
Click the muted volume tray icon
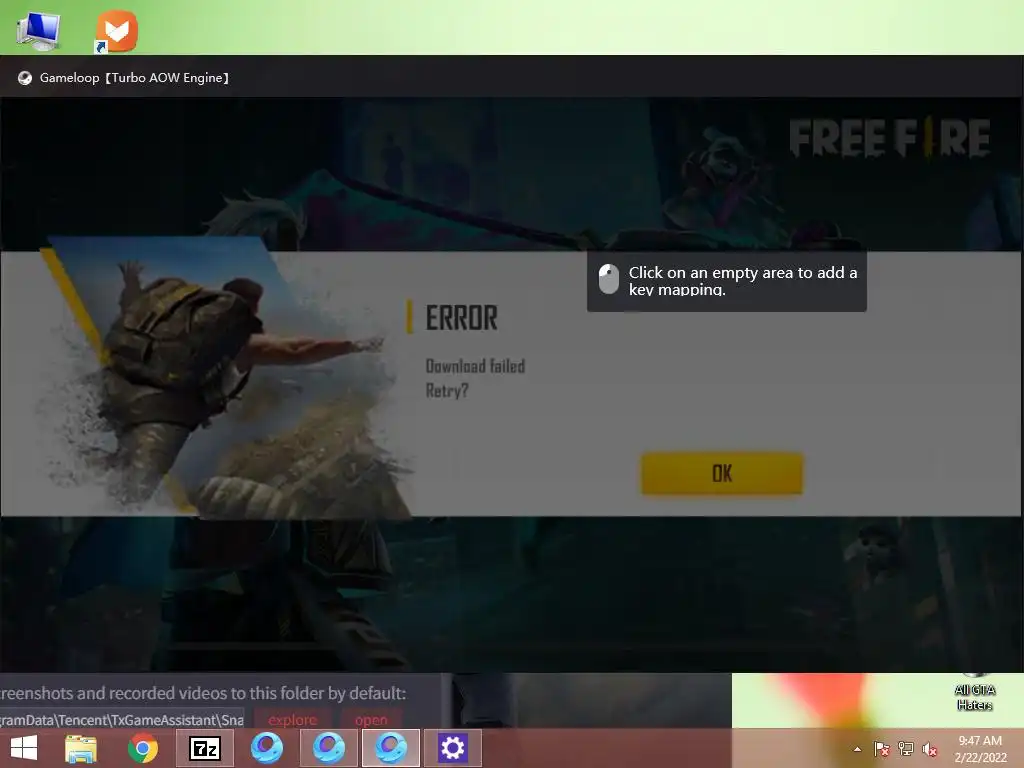(x=930, y=749)
